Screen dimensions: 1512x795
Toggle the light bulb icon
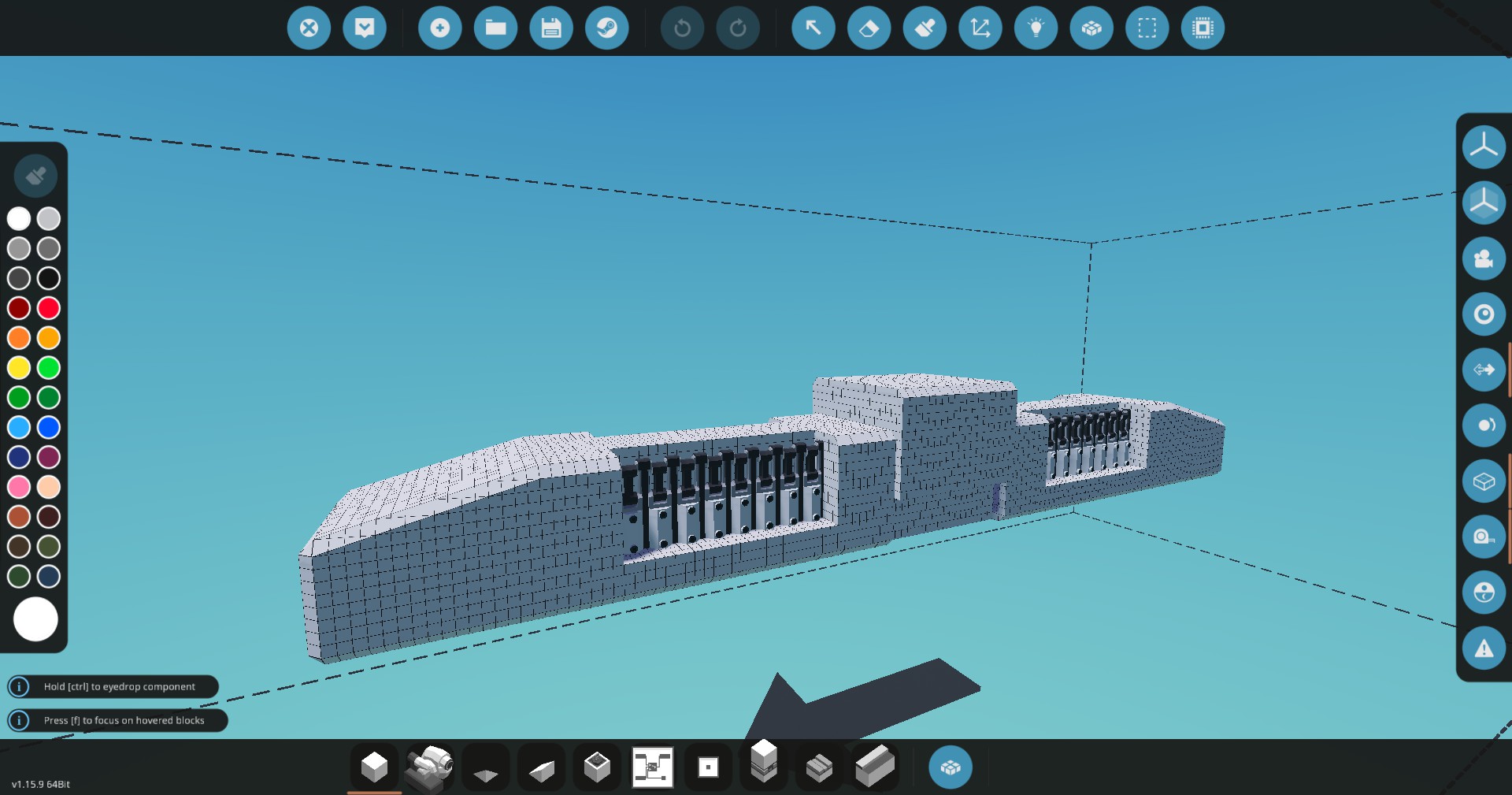(x=1036, y=28)
